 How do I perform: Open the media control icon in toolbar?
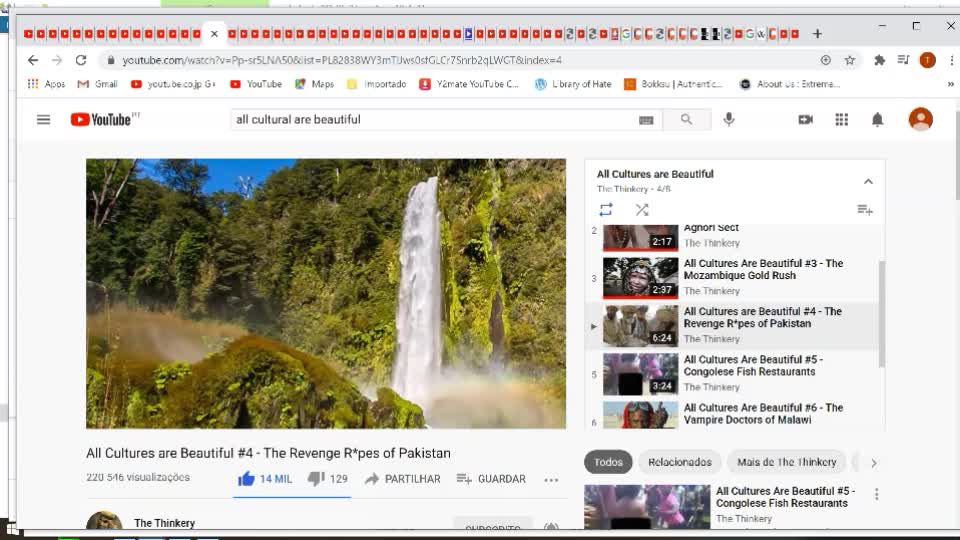pos(903,60)
